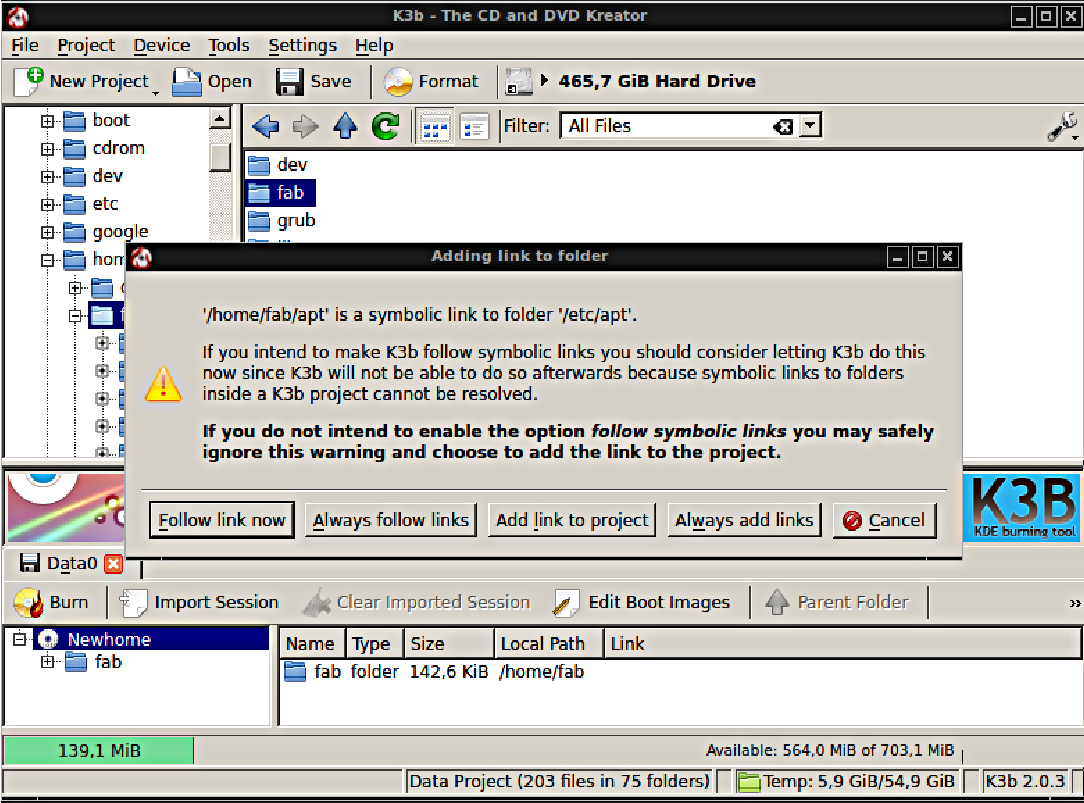Click the 139,1 MiB disc fill bar
1084x803 pixels.
(99, 751)
